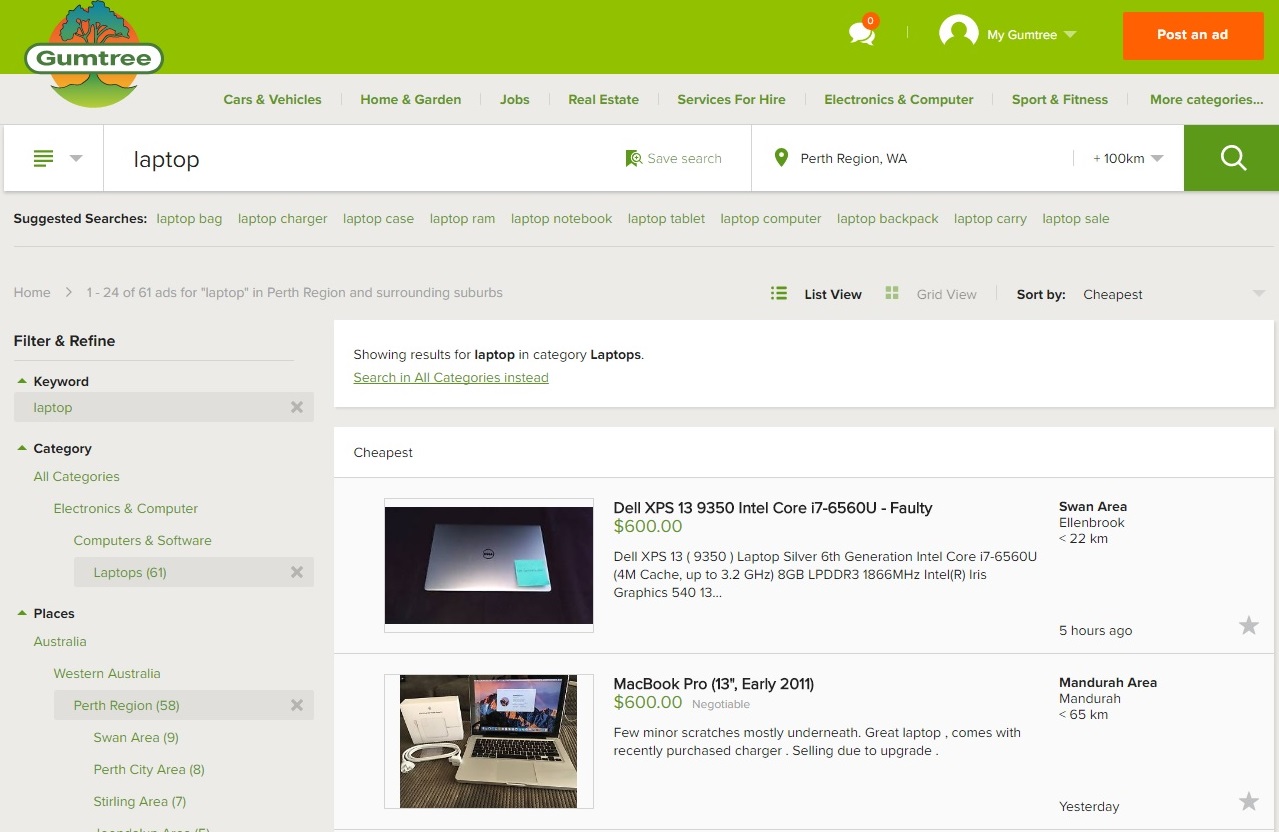Open Services For Hire category
This screenshot has width=1279, height=832.
point(731,99)
